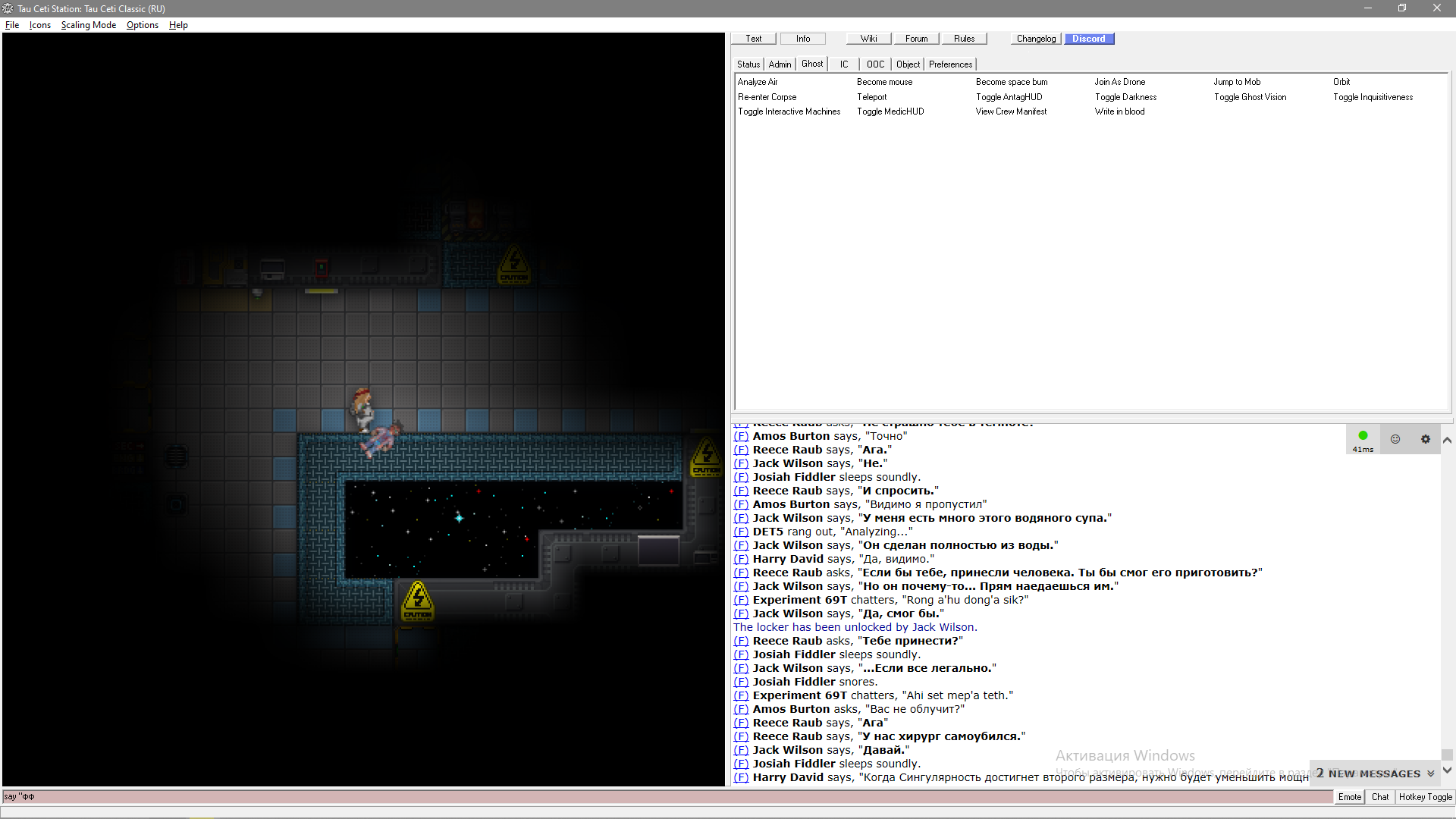
Task: Click Become space bum verb
Action: pyautogui.click(x=1012, y=82)
